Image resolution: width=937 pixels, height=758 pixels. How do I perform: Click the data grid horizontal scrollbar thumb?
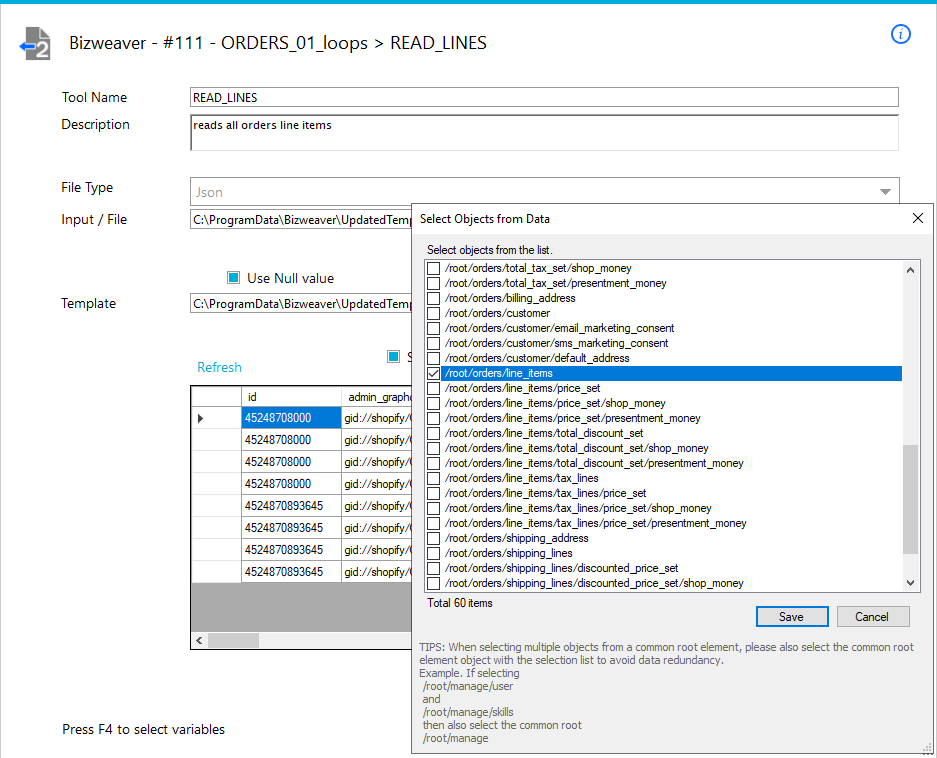(233, 640)
